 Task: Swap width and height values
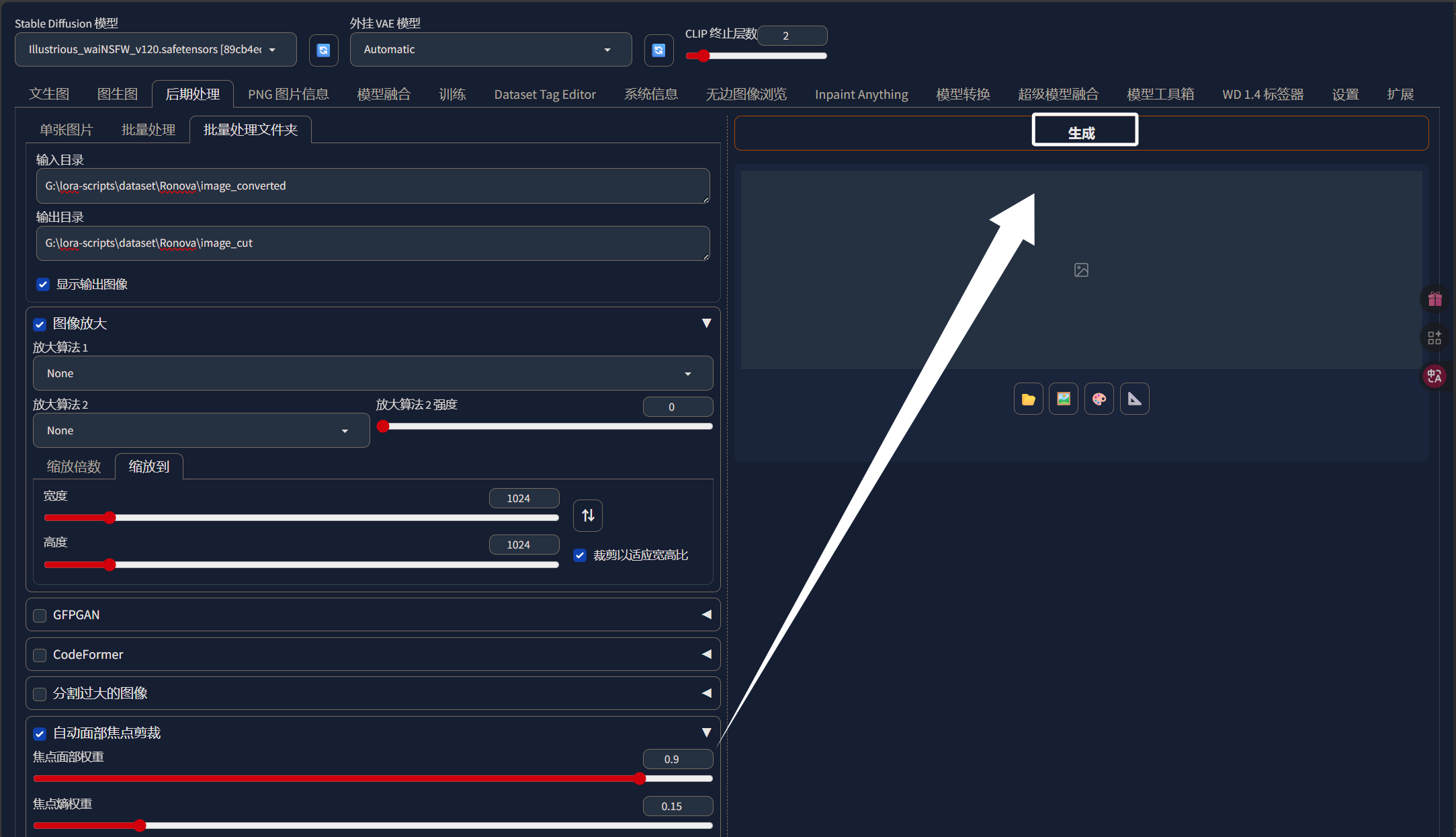click(588, 516)
